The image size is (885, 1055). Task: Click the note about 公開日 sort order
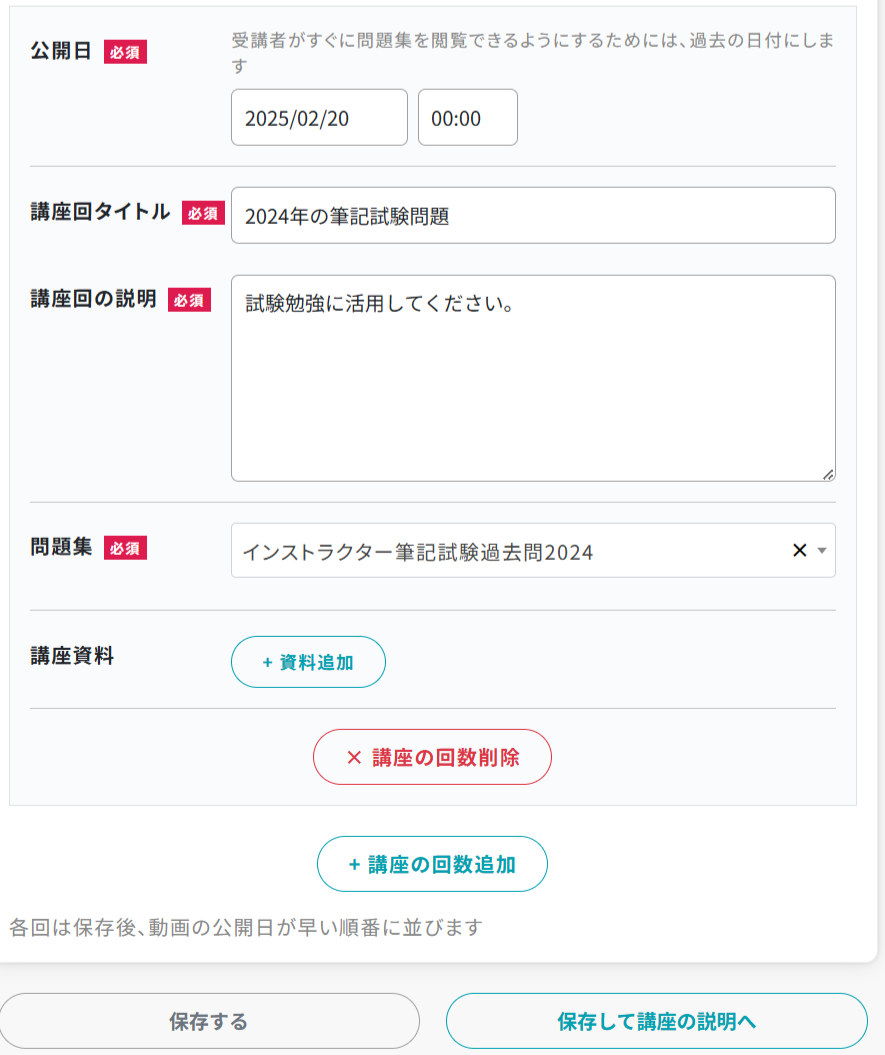tap(246, 927)
